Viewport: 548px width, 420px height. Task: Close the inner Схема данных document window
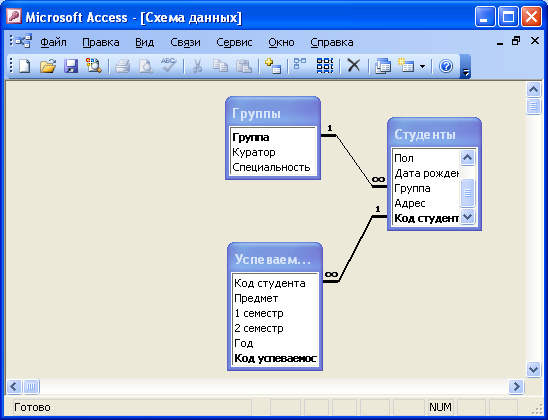point(535,41)
